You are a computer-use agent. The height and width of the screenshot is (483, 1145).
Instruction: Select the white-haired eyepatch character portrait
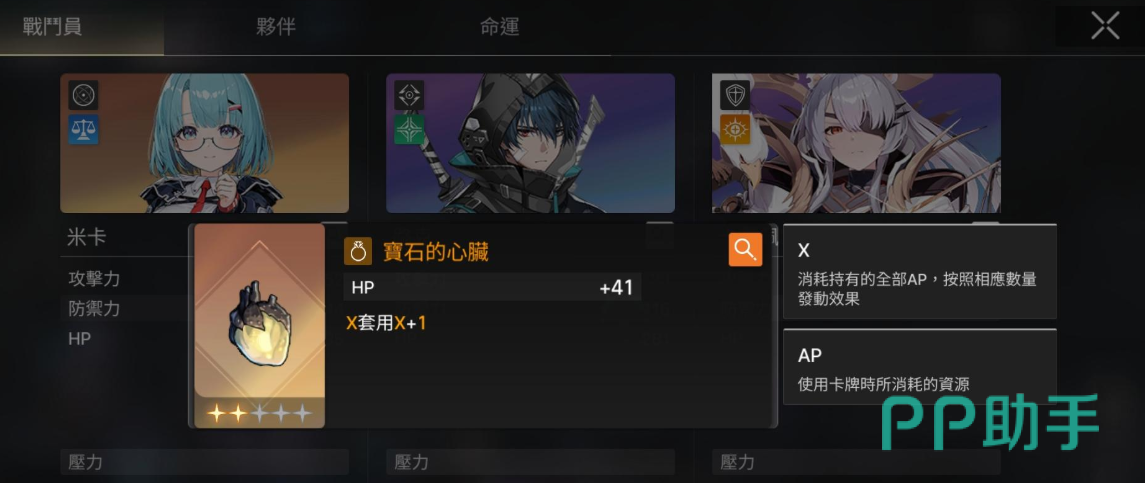click(856, 143)
